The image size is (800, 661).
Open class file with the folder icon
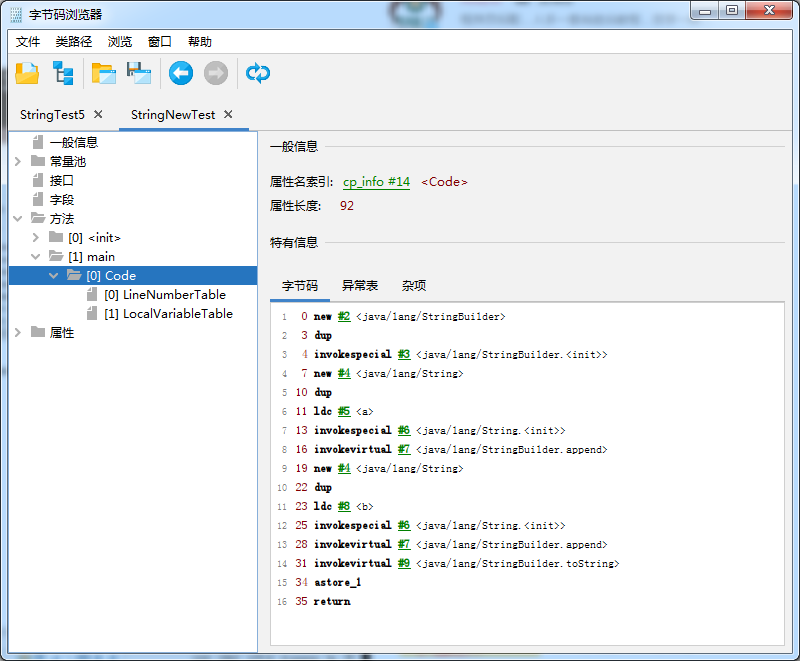tap(27, 73)
